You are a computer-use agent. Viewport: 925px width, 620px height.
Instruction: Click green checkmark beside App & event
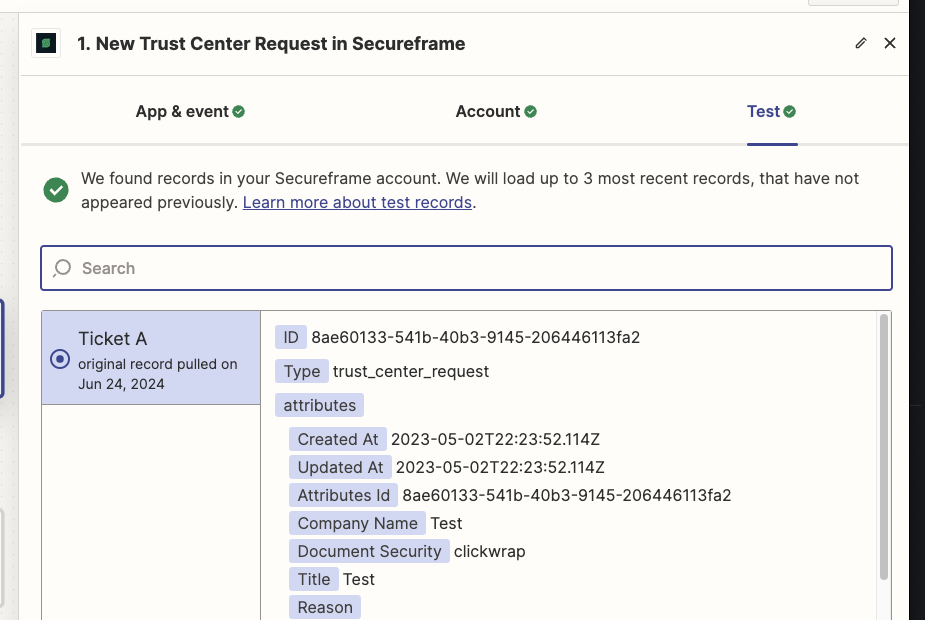pyautogui.click(x=238, y=111)
